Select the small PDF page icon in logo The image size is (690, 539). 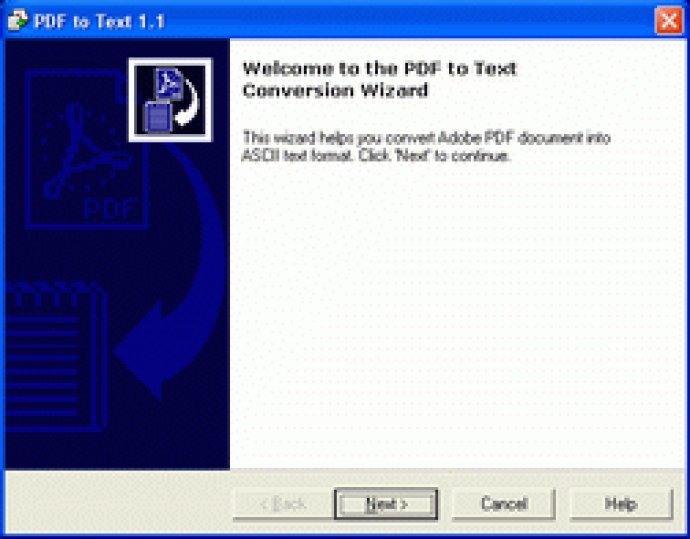point(169,84)
